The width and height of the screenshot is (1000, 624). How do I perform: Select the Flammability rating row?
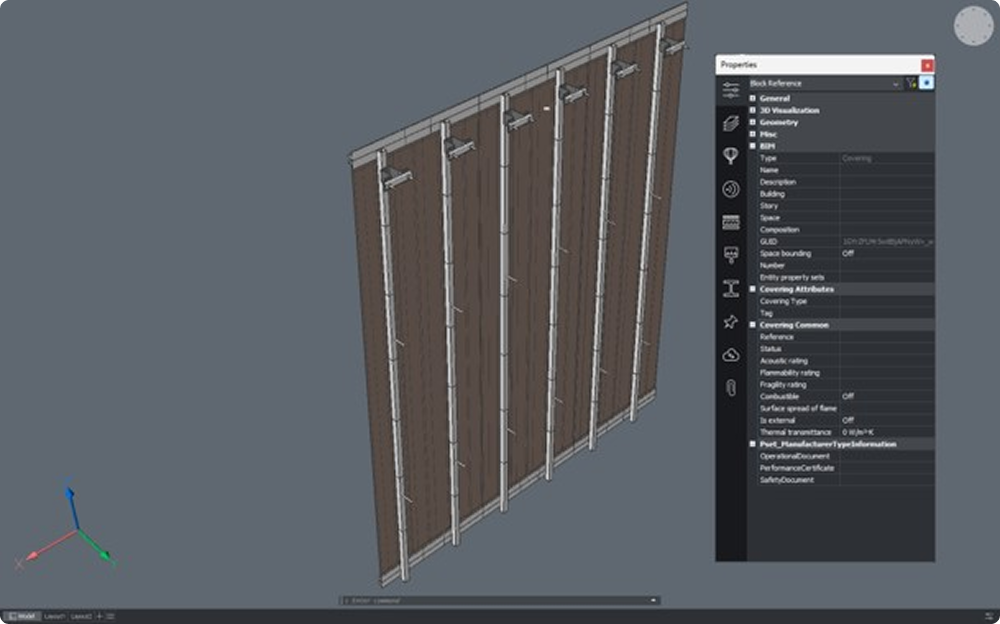click(x=846, y=373)
